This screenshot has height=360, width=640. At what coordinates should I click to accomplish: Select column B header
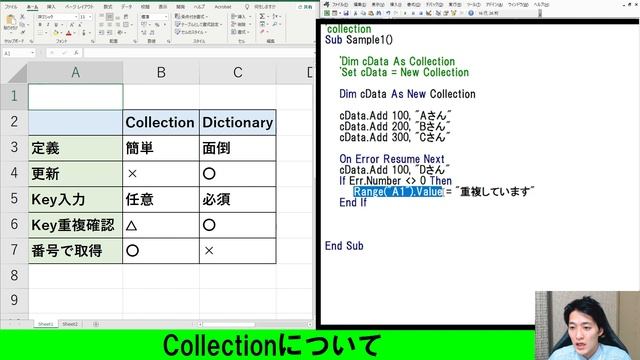(161, 73)
